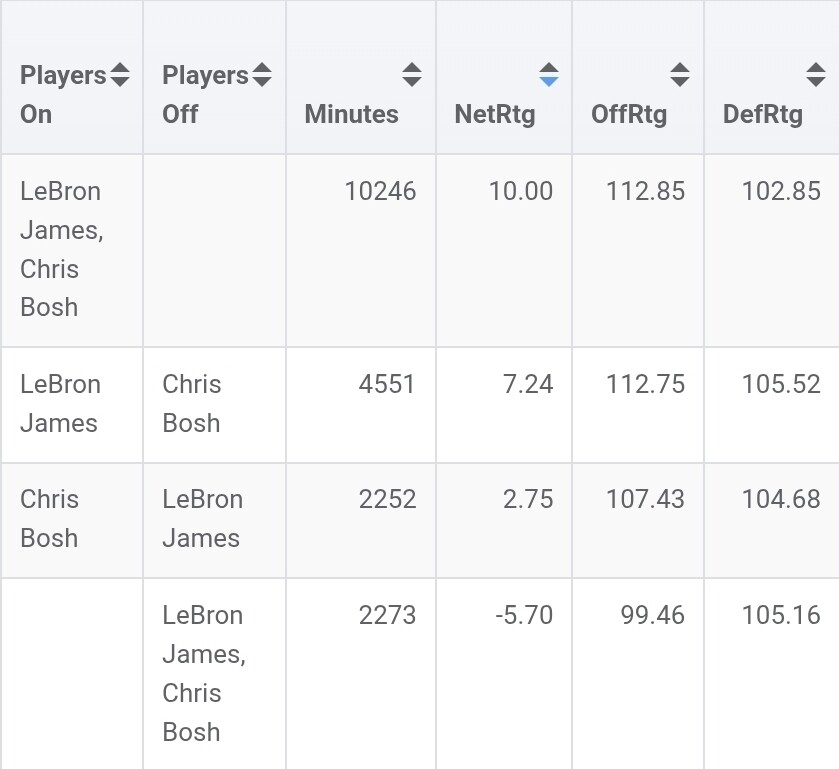Sort table by DefRtg arrows
The height and width of the screenshot is (769, 839).
click(816, 74)
